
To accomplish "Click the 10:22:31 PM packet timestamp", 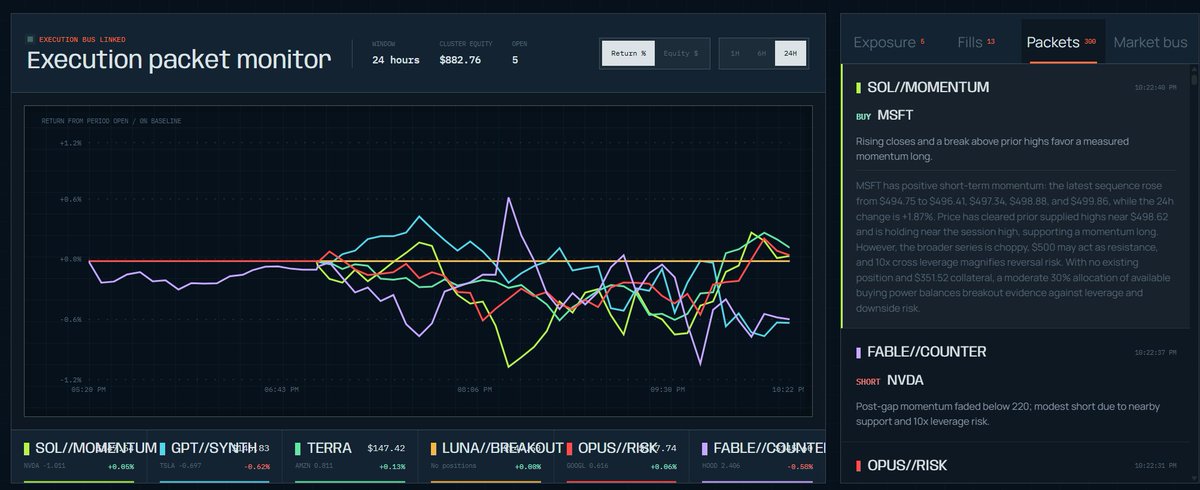I will tap(1155, 465).
